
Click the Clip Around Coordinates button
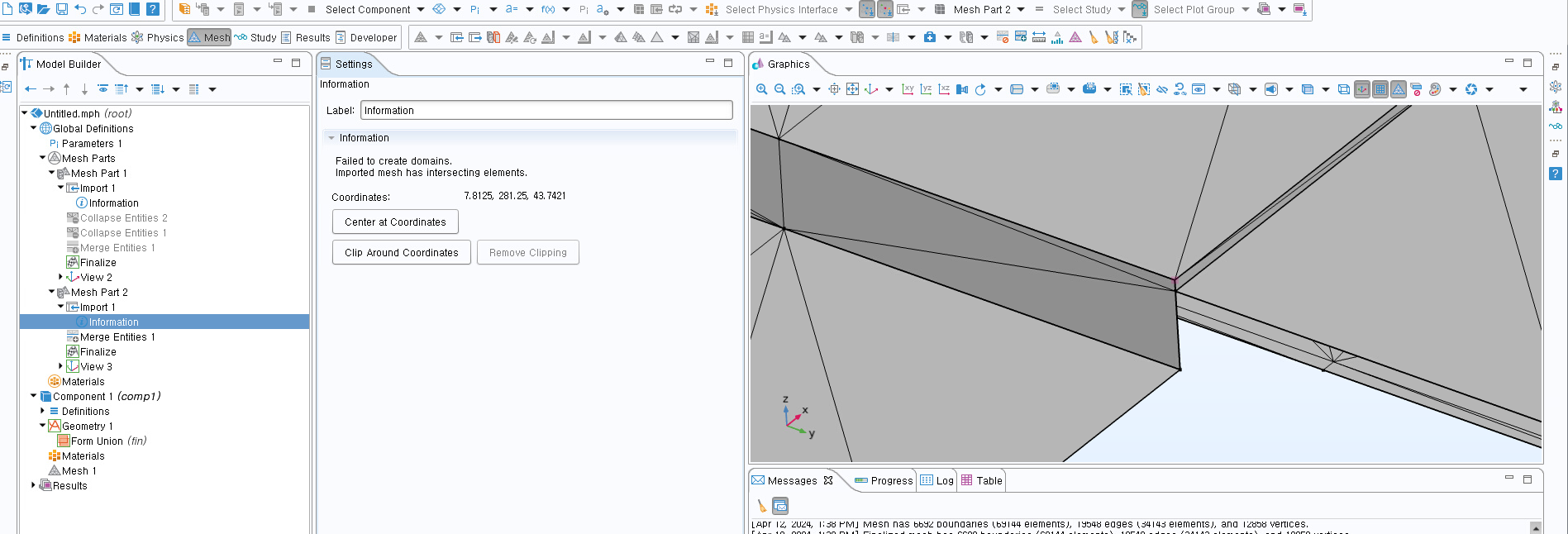click(x=401, y=252)
